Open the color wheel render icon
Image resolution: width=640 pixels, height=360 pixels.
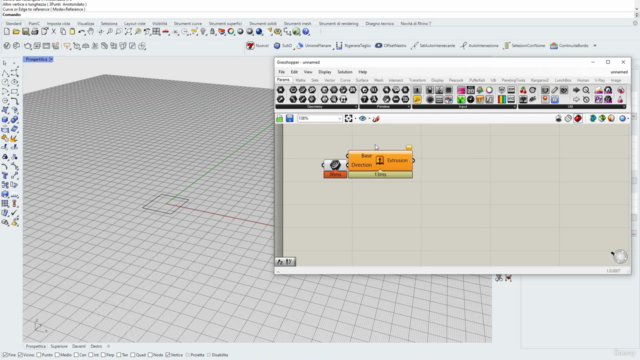231,31
